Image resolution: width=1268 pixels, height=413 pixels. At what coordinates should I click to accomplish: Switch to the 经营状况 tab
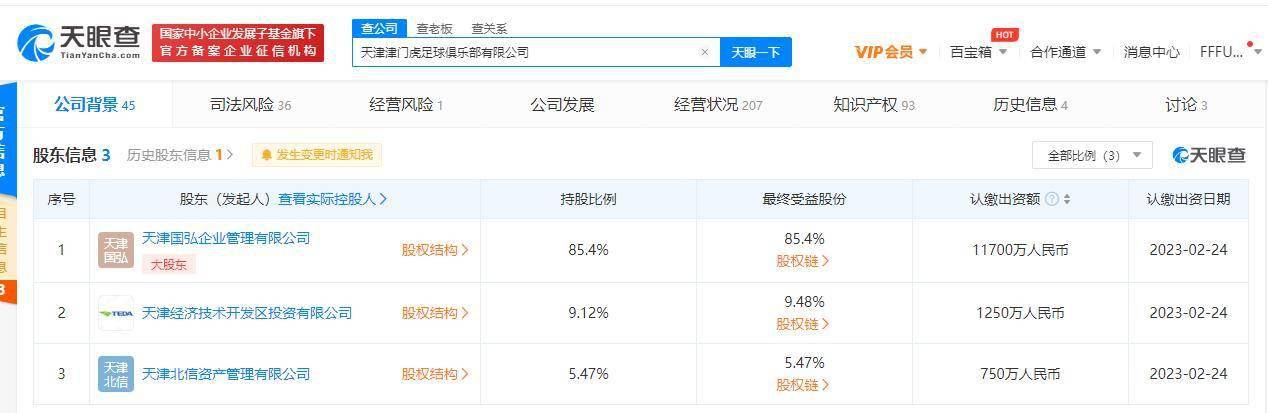coord(718,105)
